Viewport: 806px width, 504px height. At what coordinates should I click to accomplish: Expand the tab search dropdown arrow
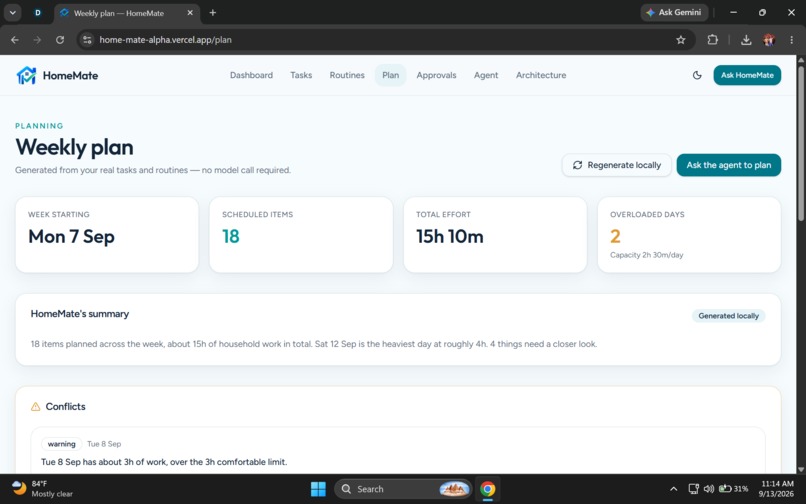(x=12, y=13)
